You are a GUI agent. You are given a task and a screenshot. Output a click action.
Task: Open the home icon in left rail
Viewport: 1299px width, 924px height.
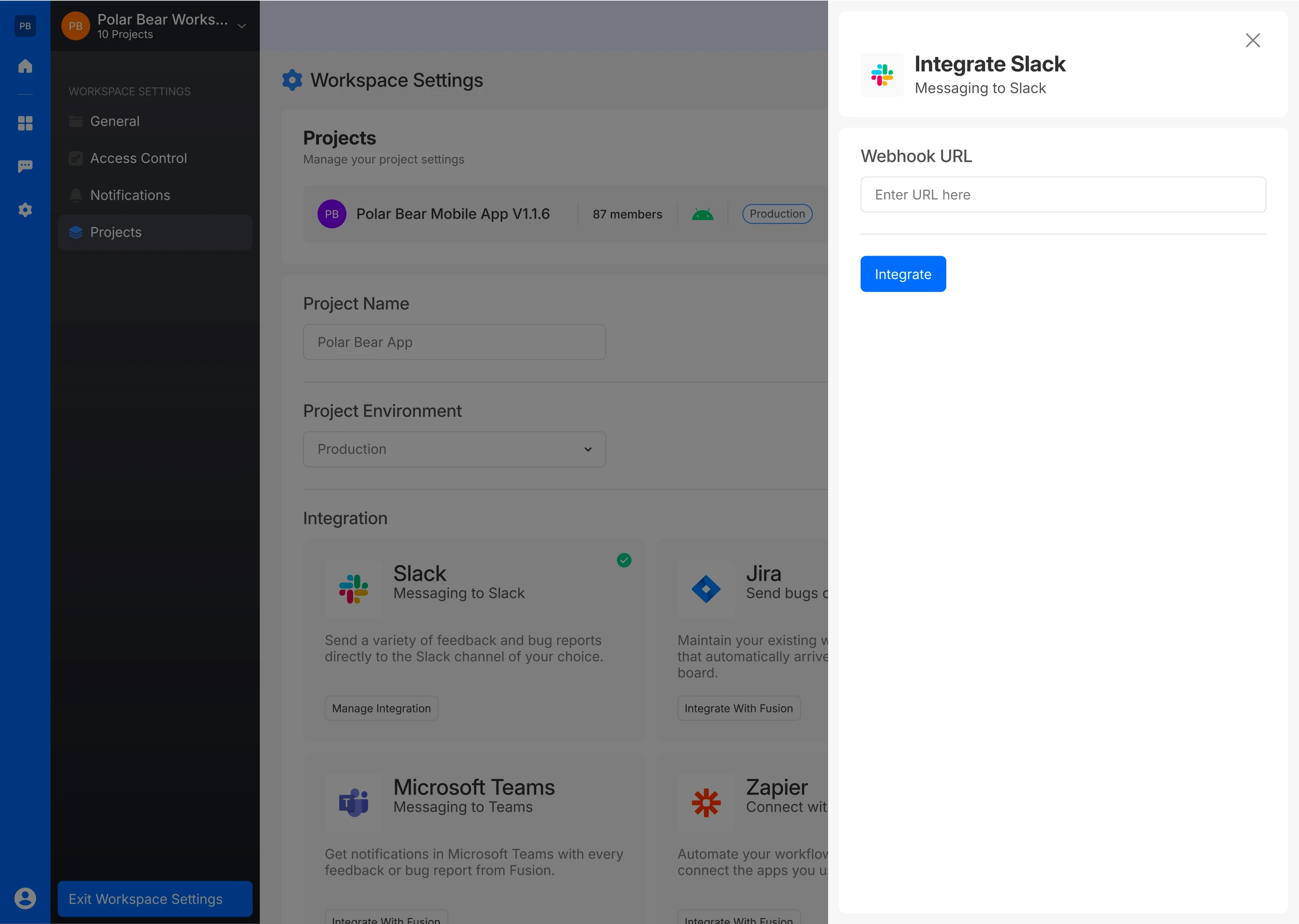click(x=25, y=66)
